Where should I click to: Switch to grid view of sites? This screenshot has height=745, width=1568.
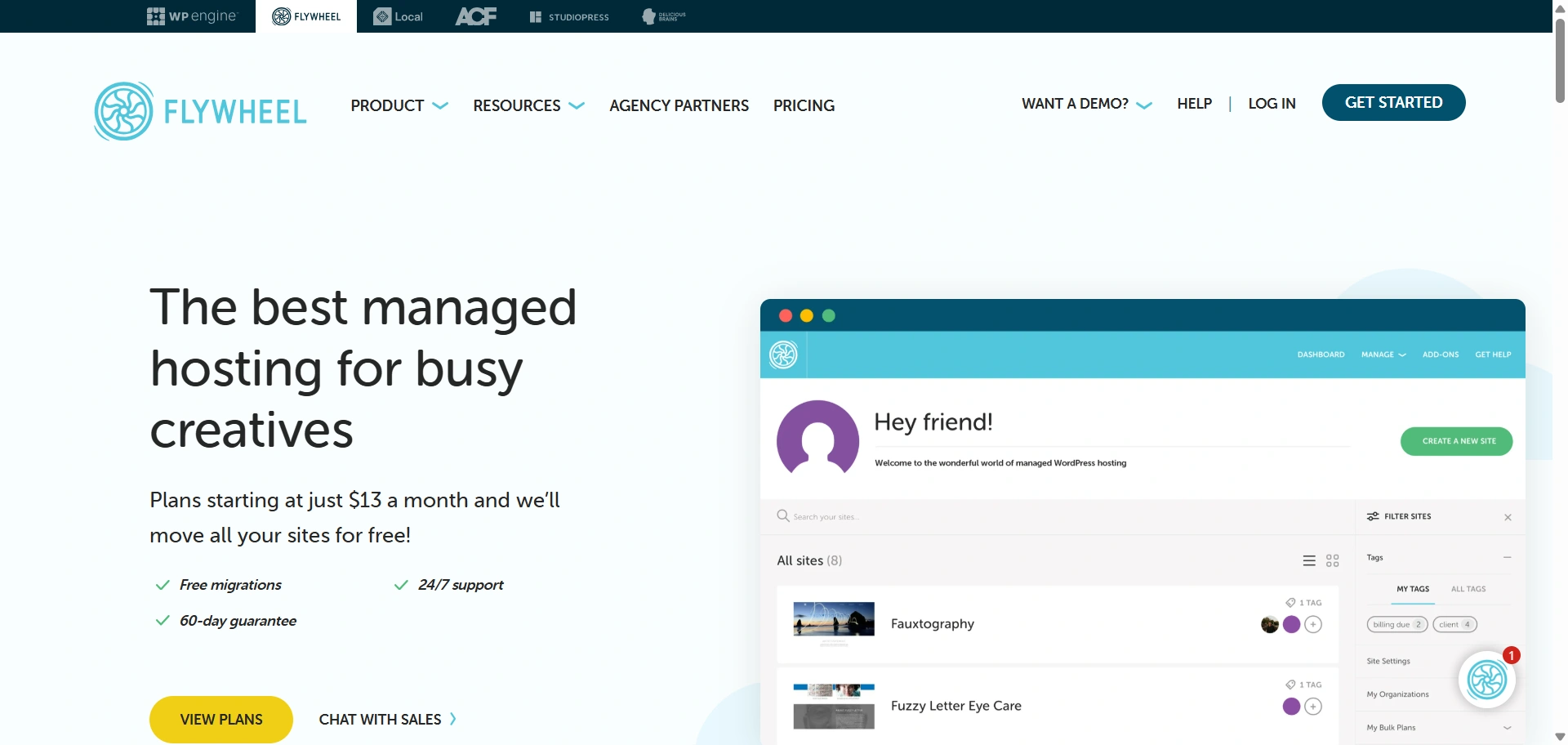[1333, 560]
